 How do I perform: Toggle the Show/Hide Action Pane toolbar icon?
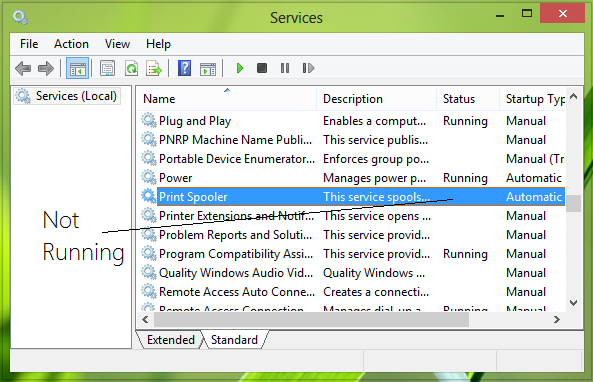pos(208,69)
